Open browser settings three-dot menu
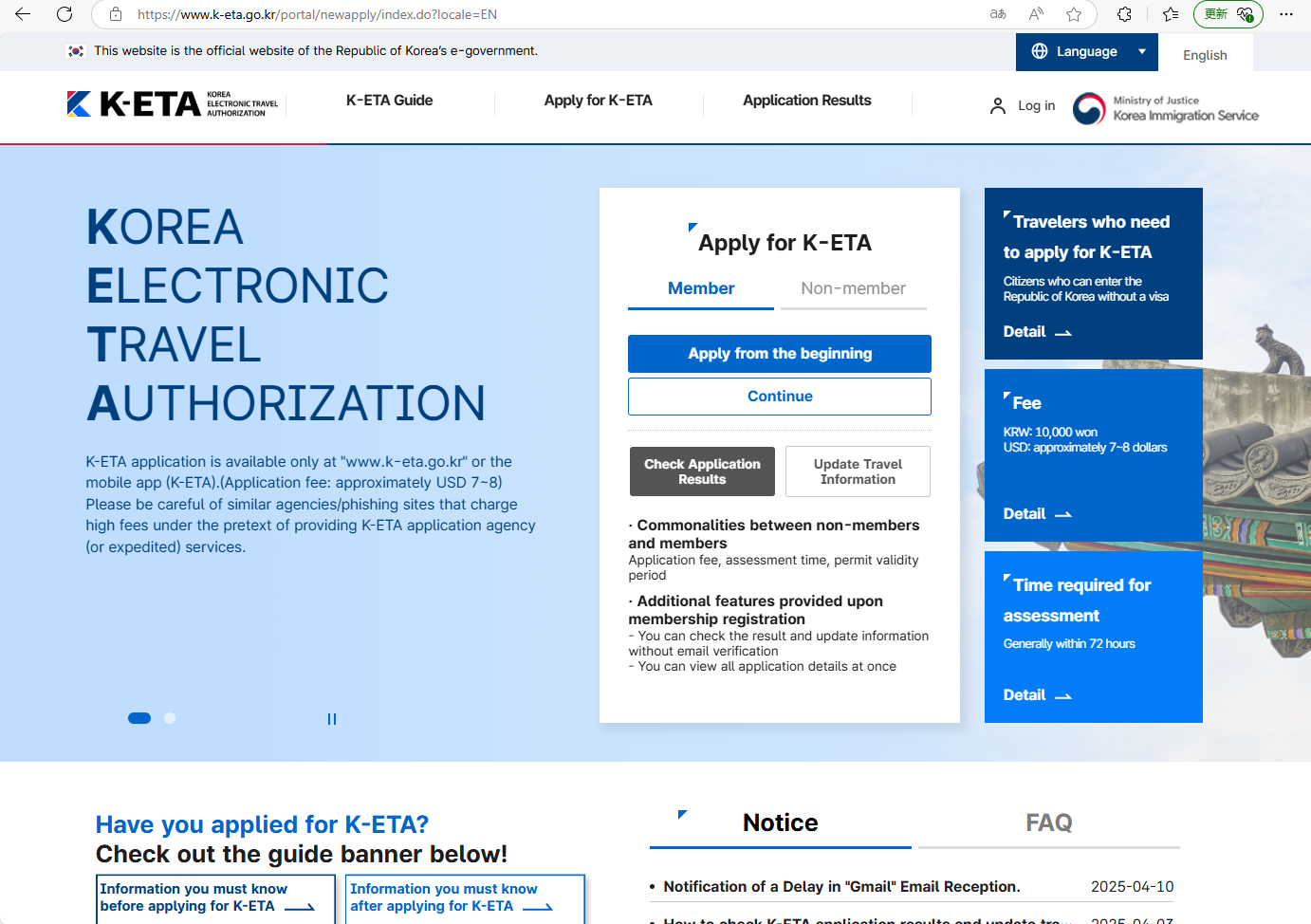Screen dimensions: 1311x924 (1286, 14)
